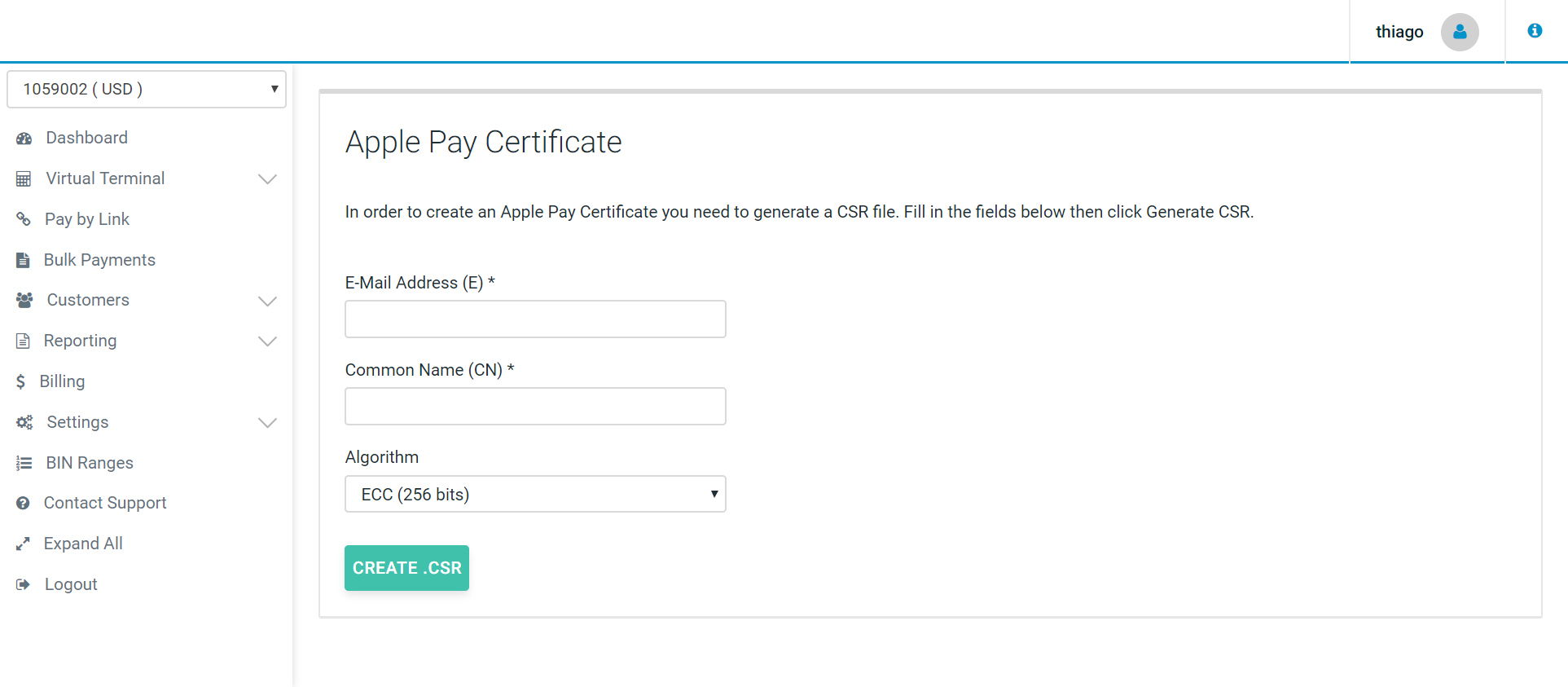Open the Algorithm ECC (256 bits) dropdown
The image size is (1568, 687).
pyautogui.click(x=535, y=494)
